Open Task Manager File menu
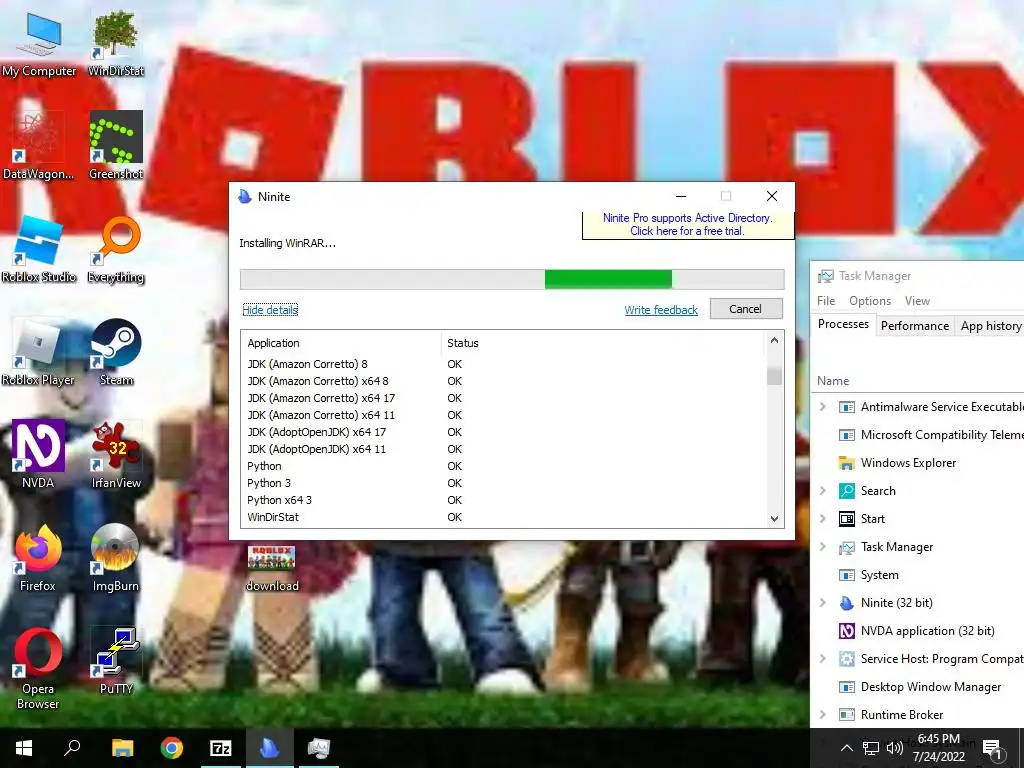 click(825, 300)
